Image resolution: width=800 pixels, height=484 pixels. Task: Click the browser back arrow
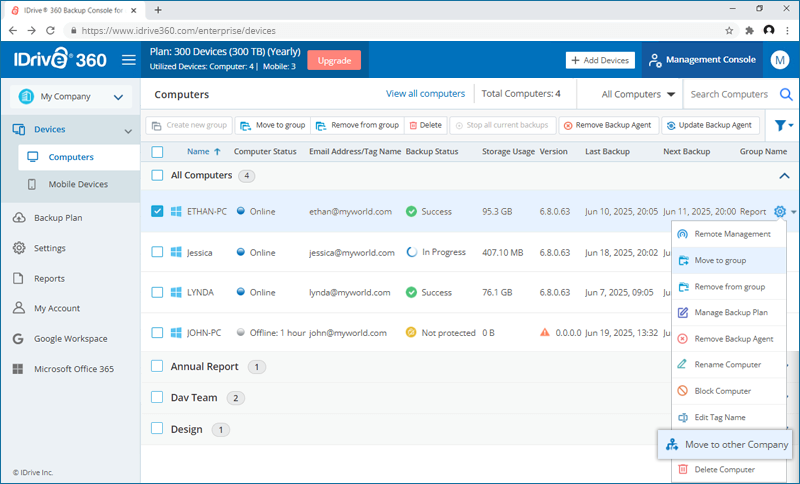pos(13,31)
